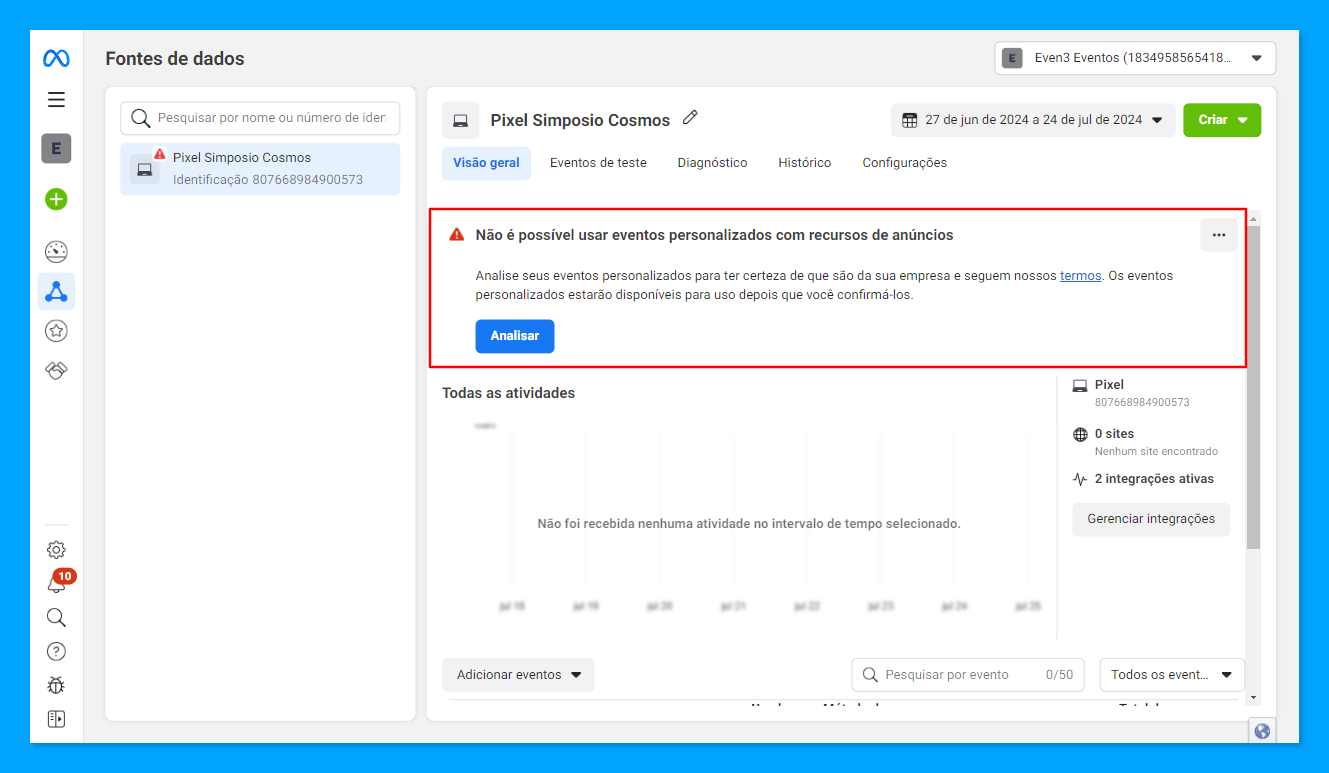1329x773 pixels.
Task: Switch to the Visão geral tab
Action: [486, 163]
